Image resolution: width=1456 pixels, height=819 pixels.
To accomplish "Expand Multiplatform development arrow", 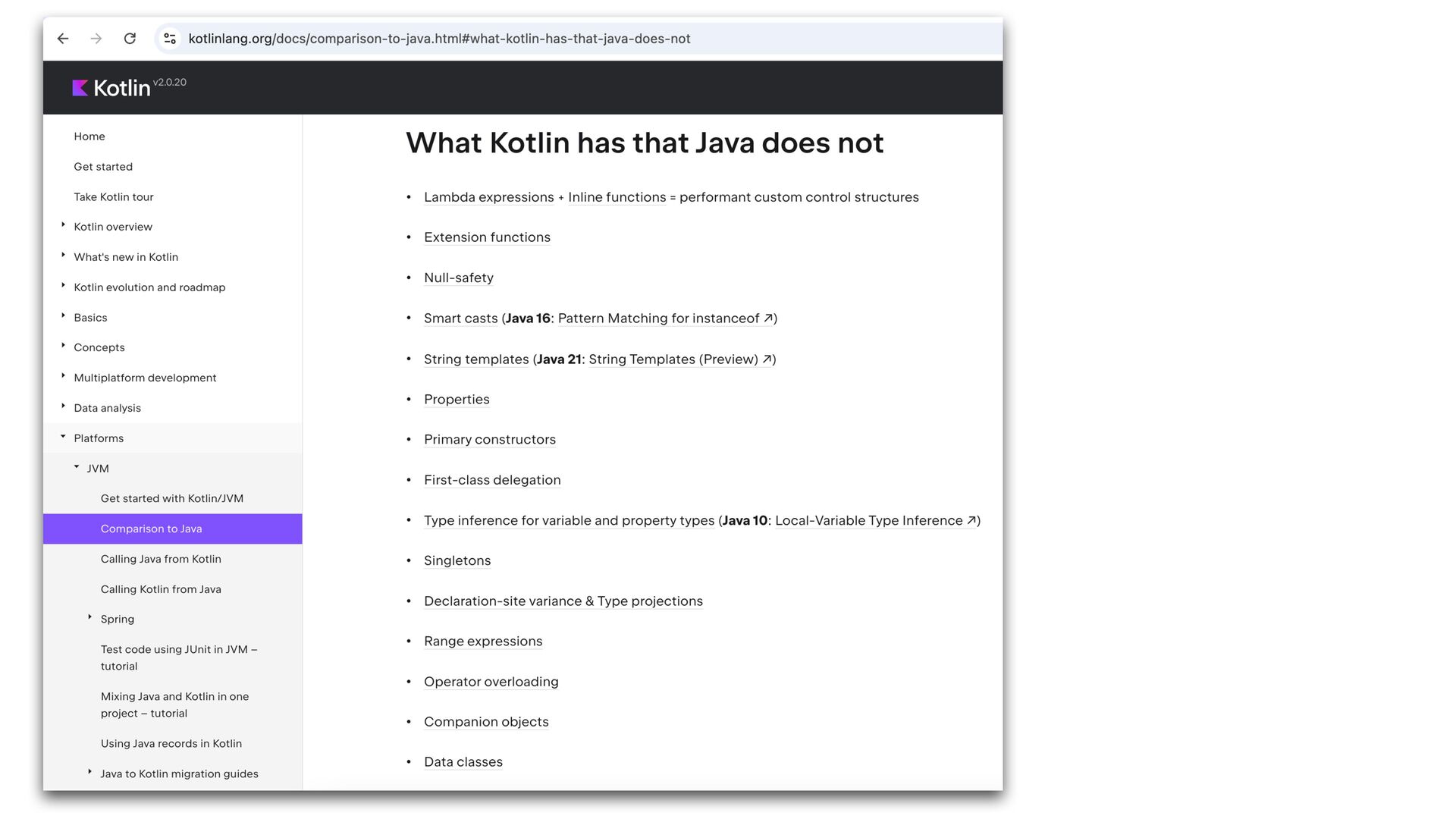I will [x=63, y=376].
